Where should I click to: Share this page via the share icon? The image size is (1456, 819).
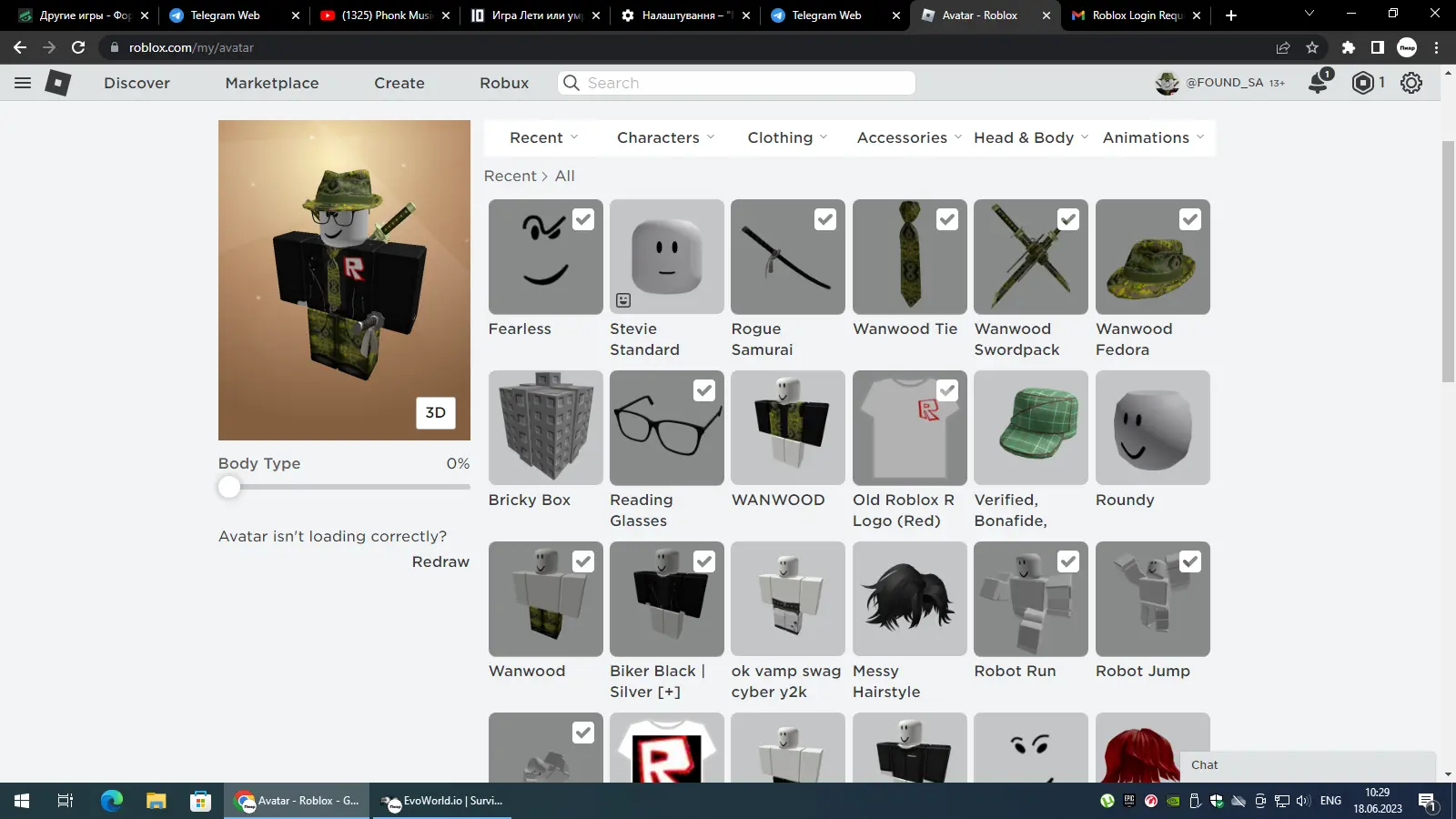[1283, 47]
